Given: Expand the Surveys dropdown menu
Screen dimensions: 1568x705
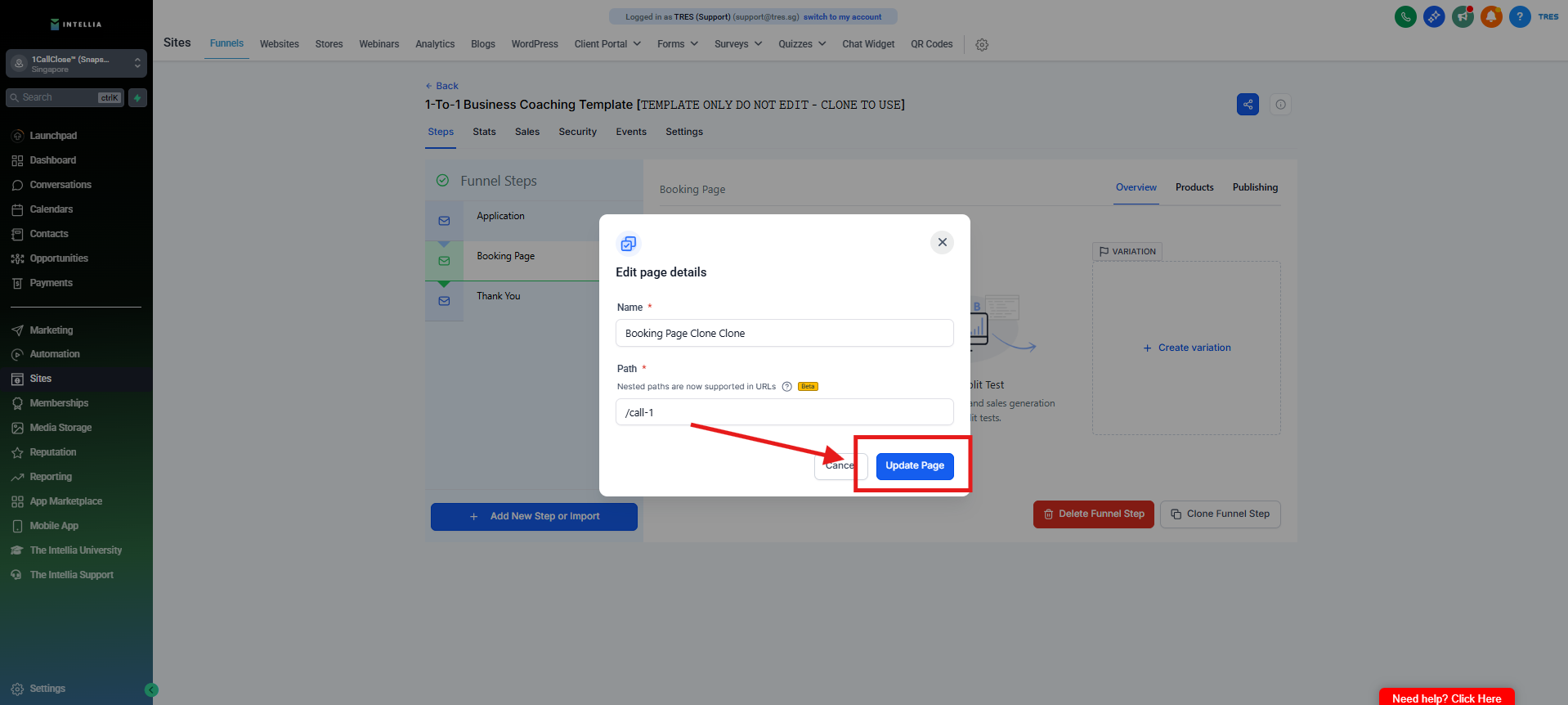Looking at the screenshot, I should coord(738,44).
